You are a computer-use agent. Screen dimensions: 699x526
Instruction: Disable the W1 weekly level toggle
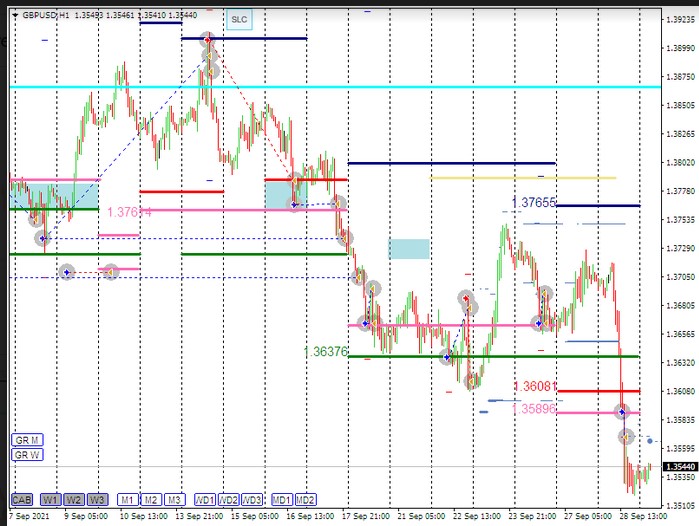pos(50,499)
